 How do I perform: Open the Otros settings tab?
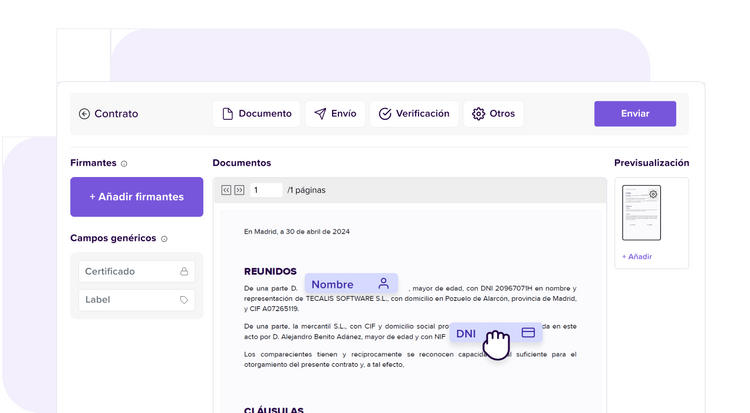pos(493,114)
